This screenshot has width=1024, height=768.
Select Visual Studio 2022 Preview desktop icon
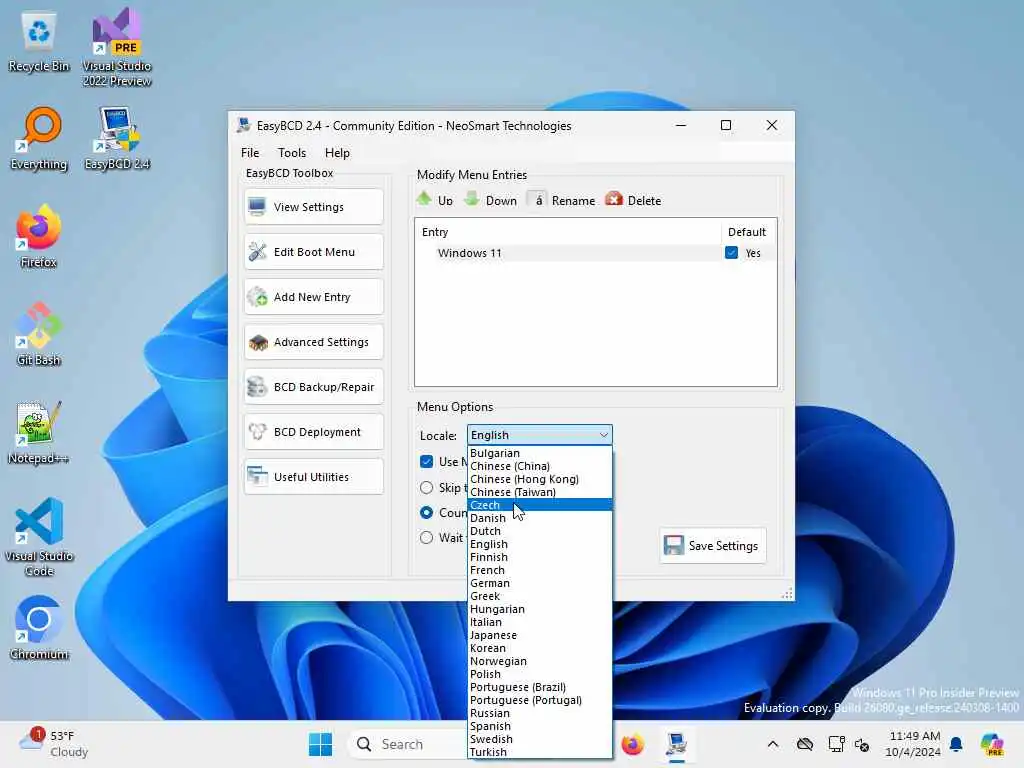117,48
